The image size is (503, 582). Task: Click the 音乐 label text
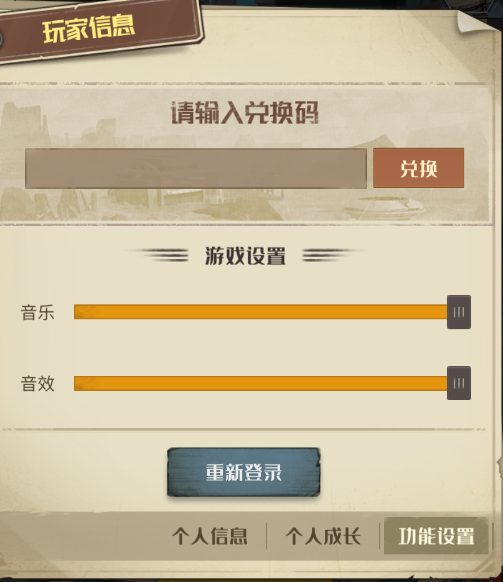pyautogui.click(x=37, y=312)
